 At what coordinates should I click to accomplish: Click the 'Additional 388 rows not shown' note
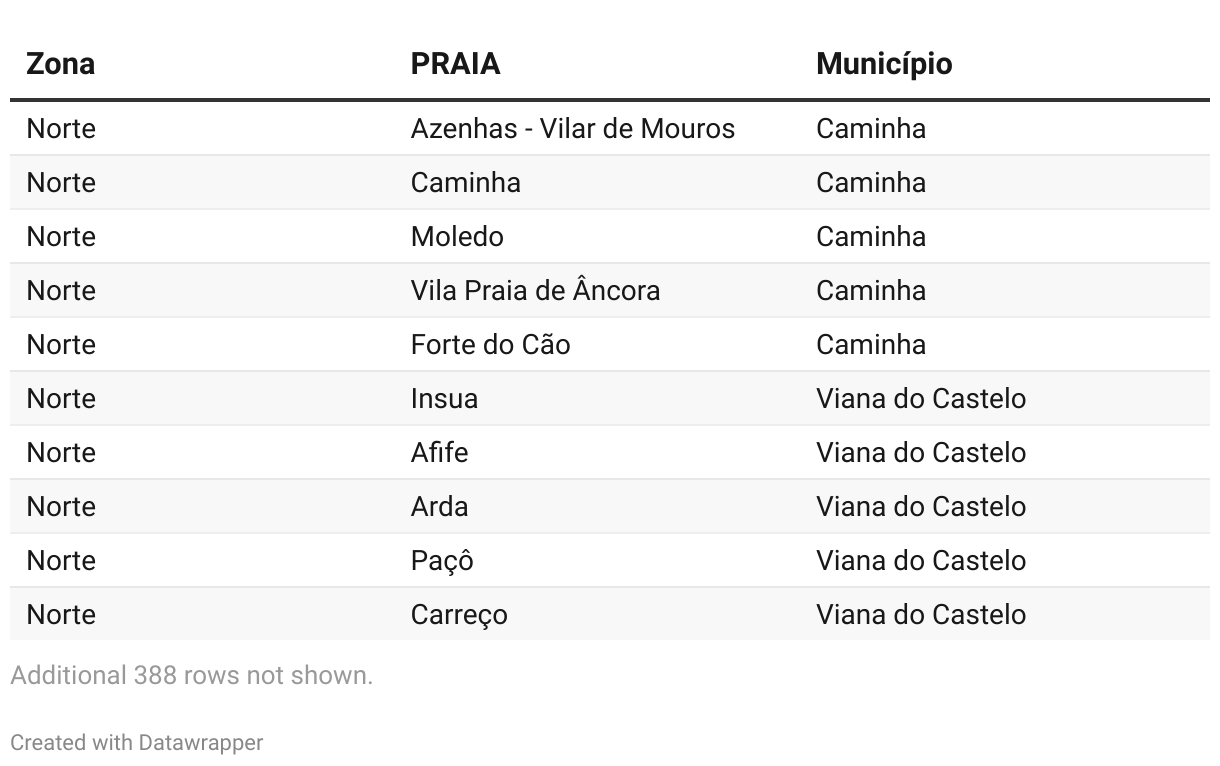click(x=191, y=676)
